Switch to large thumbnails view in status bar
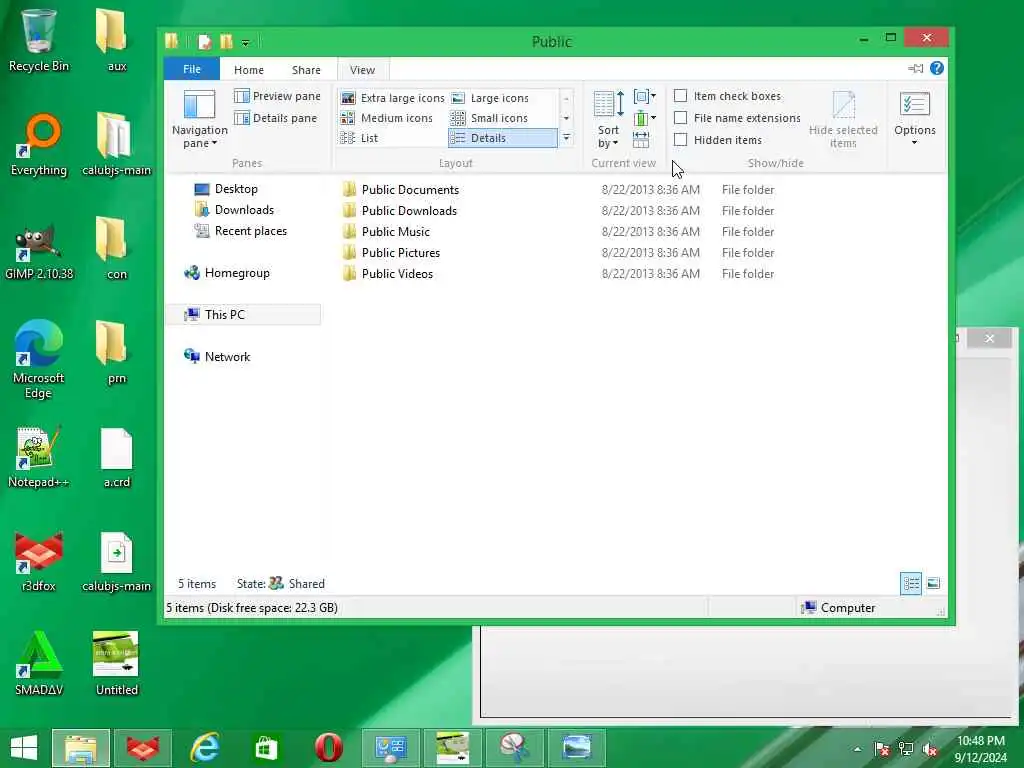 (934, 583)
